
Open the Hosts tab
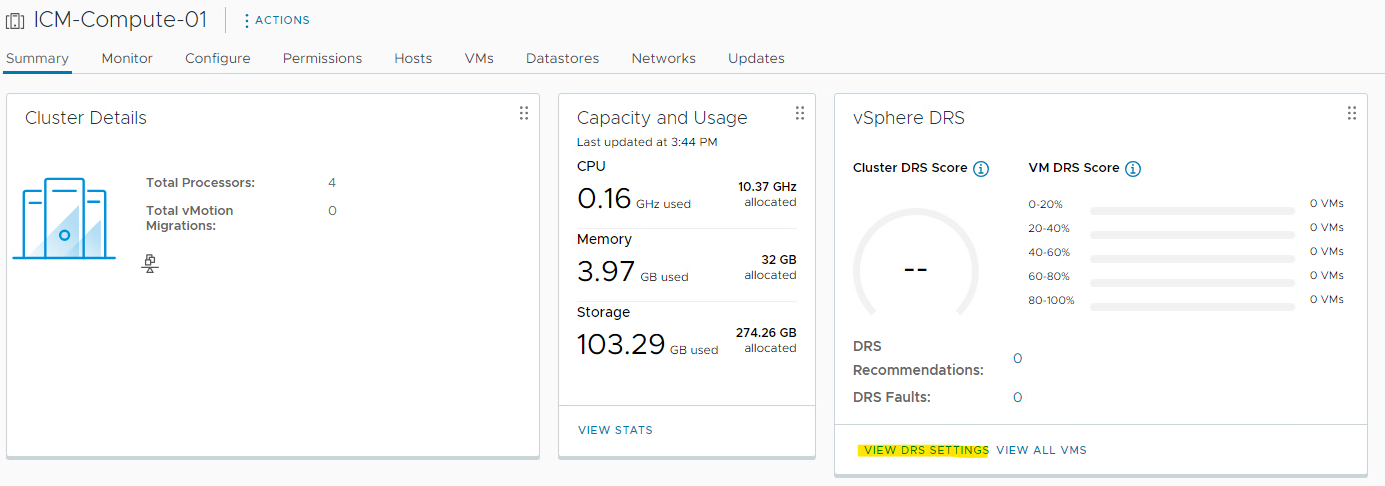[413, 58]
